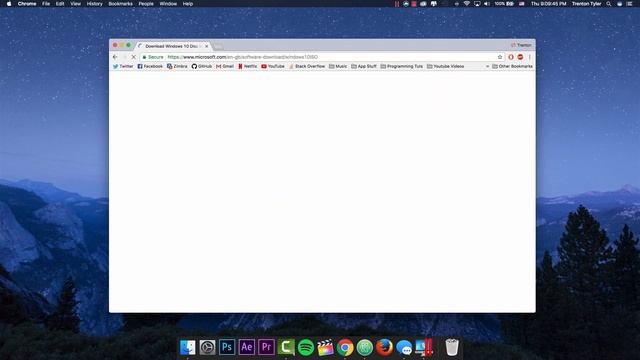Open the Help menu

tap(188, 4)
